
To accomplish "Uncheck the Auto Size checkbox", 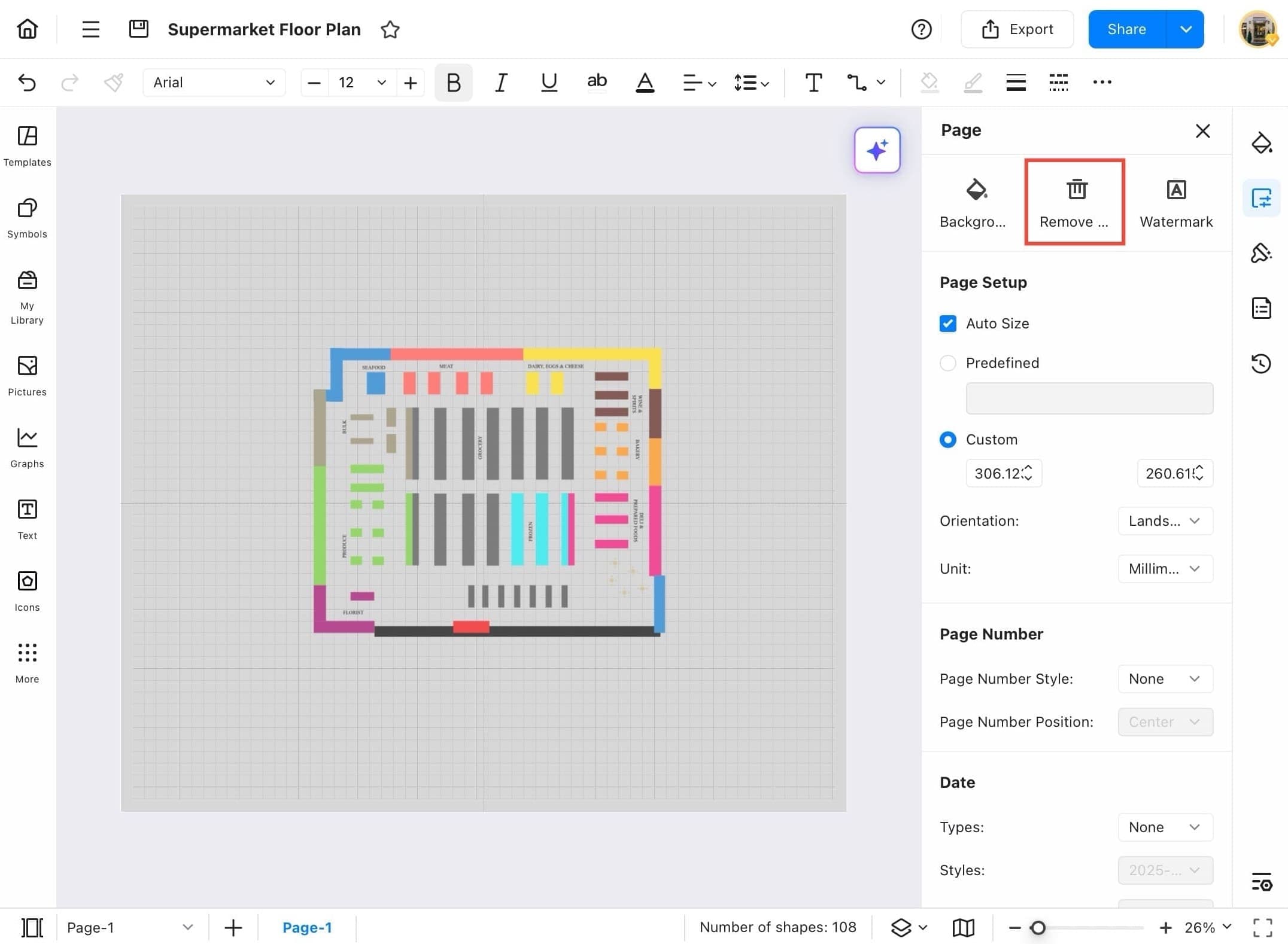I will tap(947, 324).
